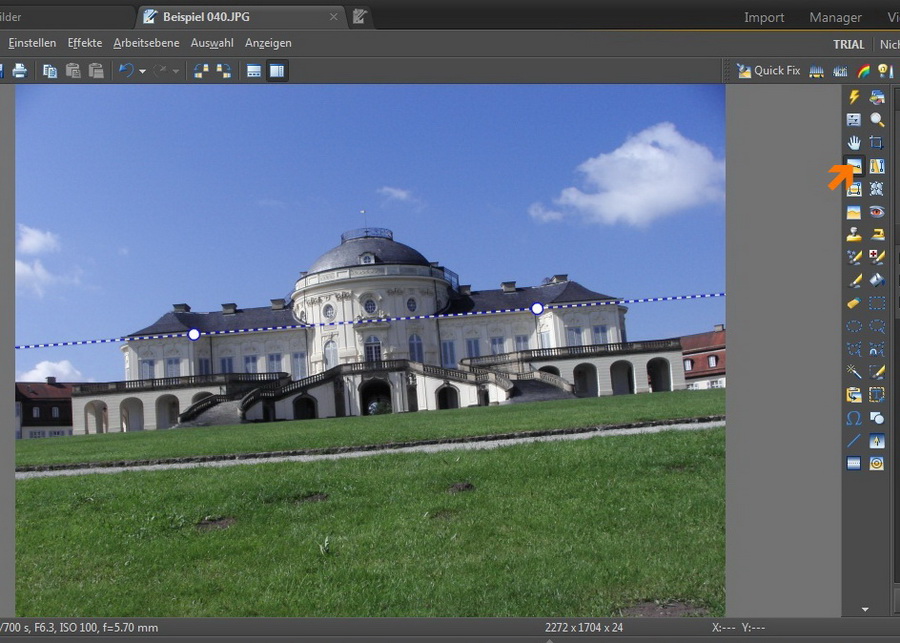The height and width of the screenshot is (643, 900).
Task: Pick the Magic Wand tool
Action: [x=854, y=372]
